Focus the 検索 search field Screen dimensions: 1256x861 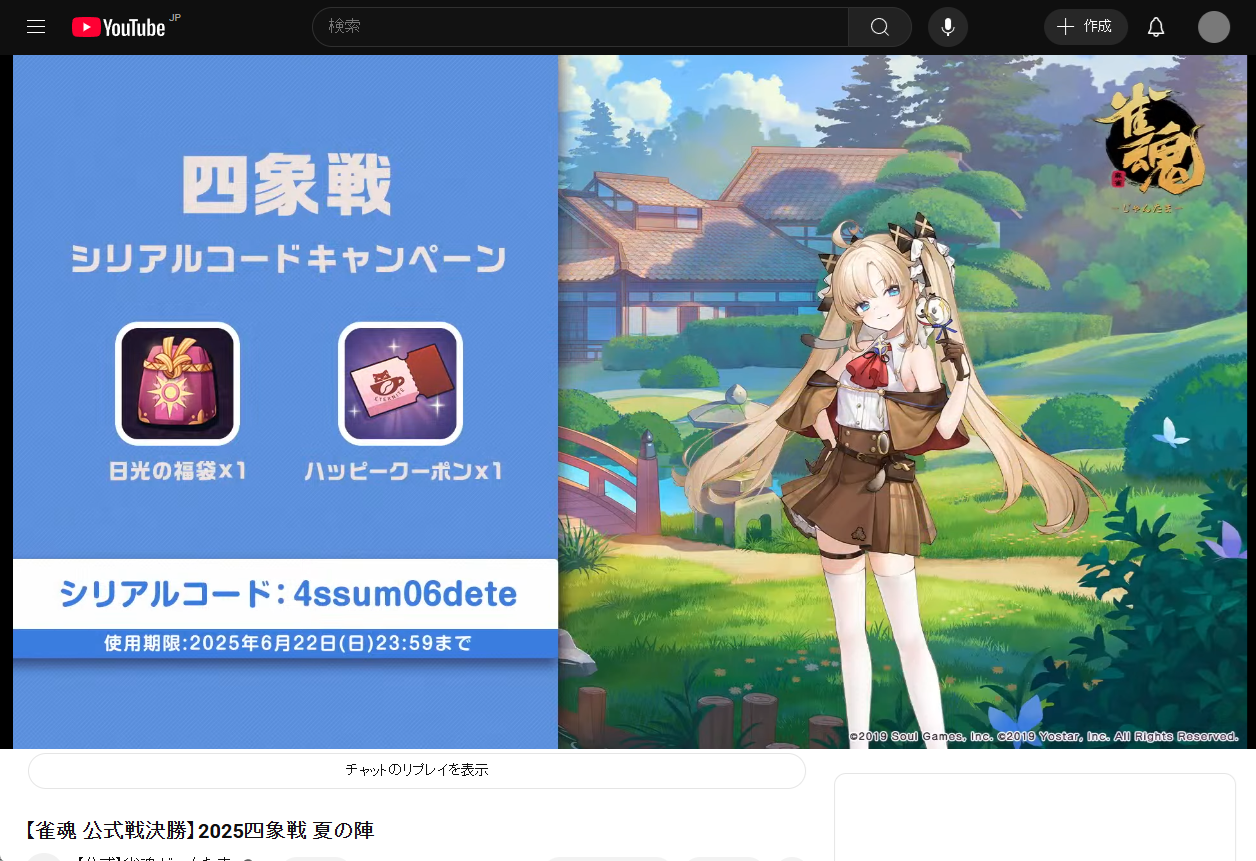pyautogui.click(x=580, y=27)
